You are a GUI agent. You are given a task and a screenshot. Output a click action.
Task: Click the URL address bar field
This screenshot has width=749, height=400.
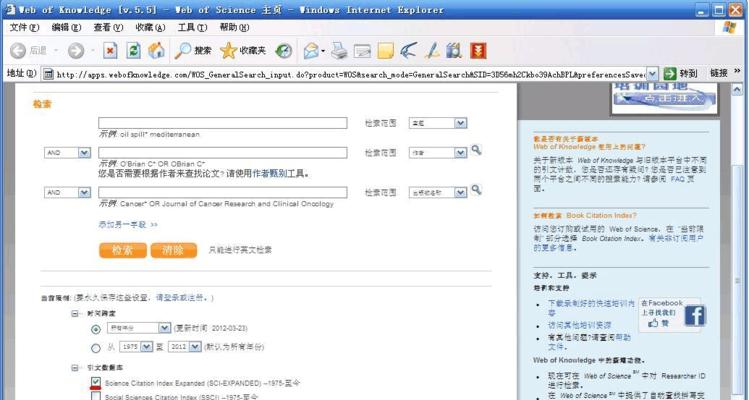350,74
